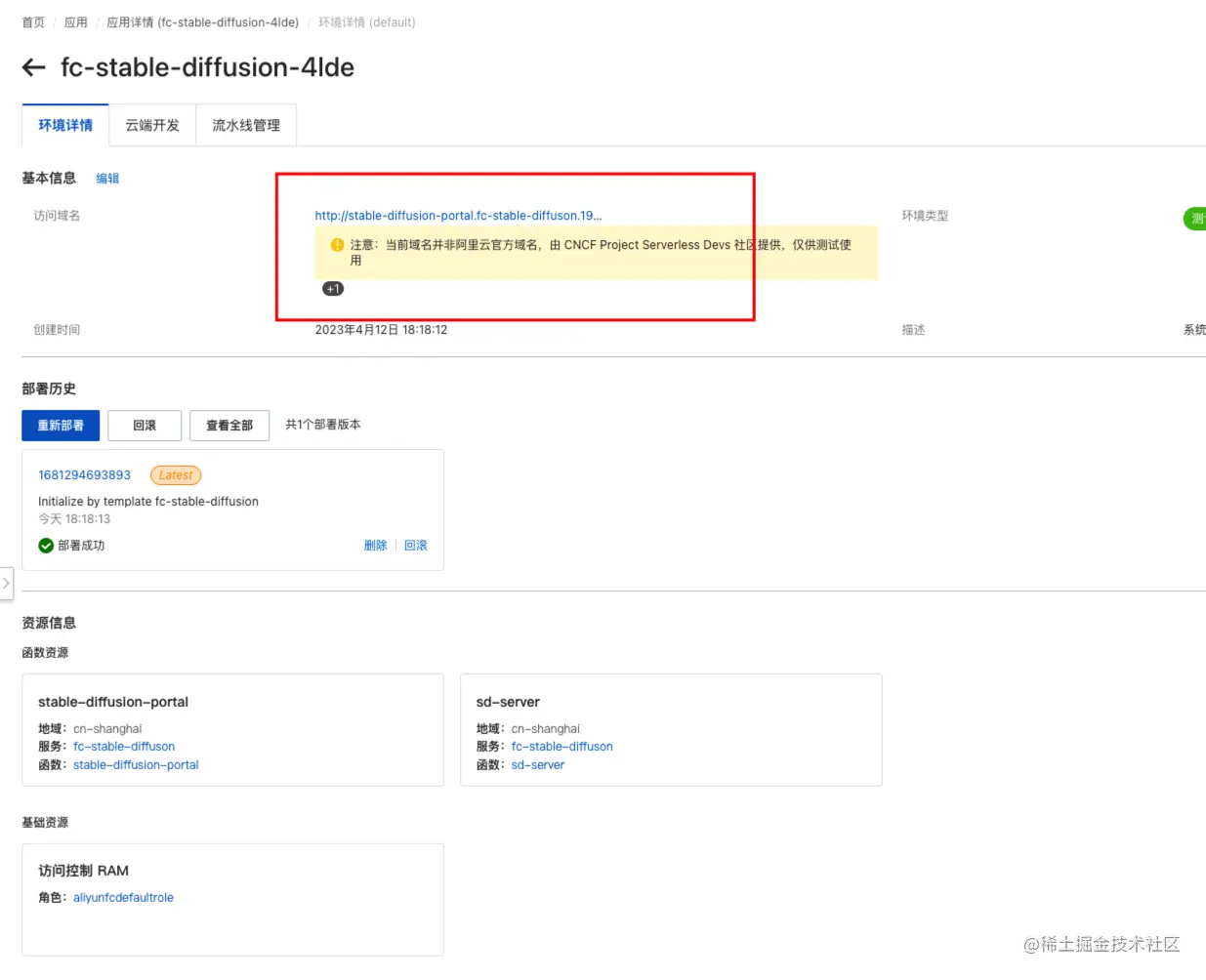Click the 部署历史 section heading
1206x980 pixels.
[49, 388]
